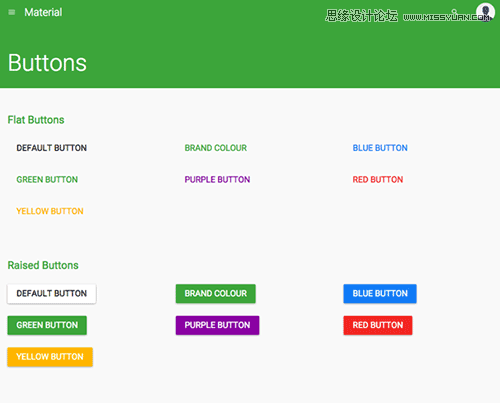Open the hamburger navigation menu
Viewport: 500px width, 403px height.
pos(12,13)
